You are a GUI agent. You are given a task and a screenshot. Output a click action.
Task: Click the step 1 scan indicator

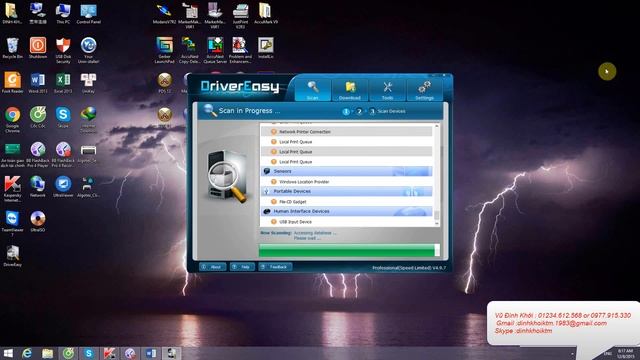(346, 111)
